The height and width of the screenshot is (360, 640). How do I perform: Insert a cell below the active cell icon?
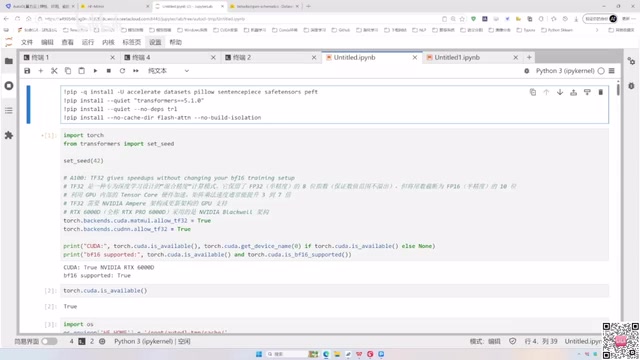[x=587, y=93]
